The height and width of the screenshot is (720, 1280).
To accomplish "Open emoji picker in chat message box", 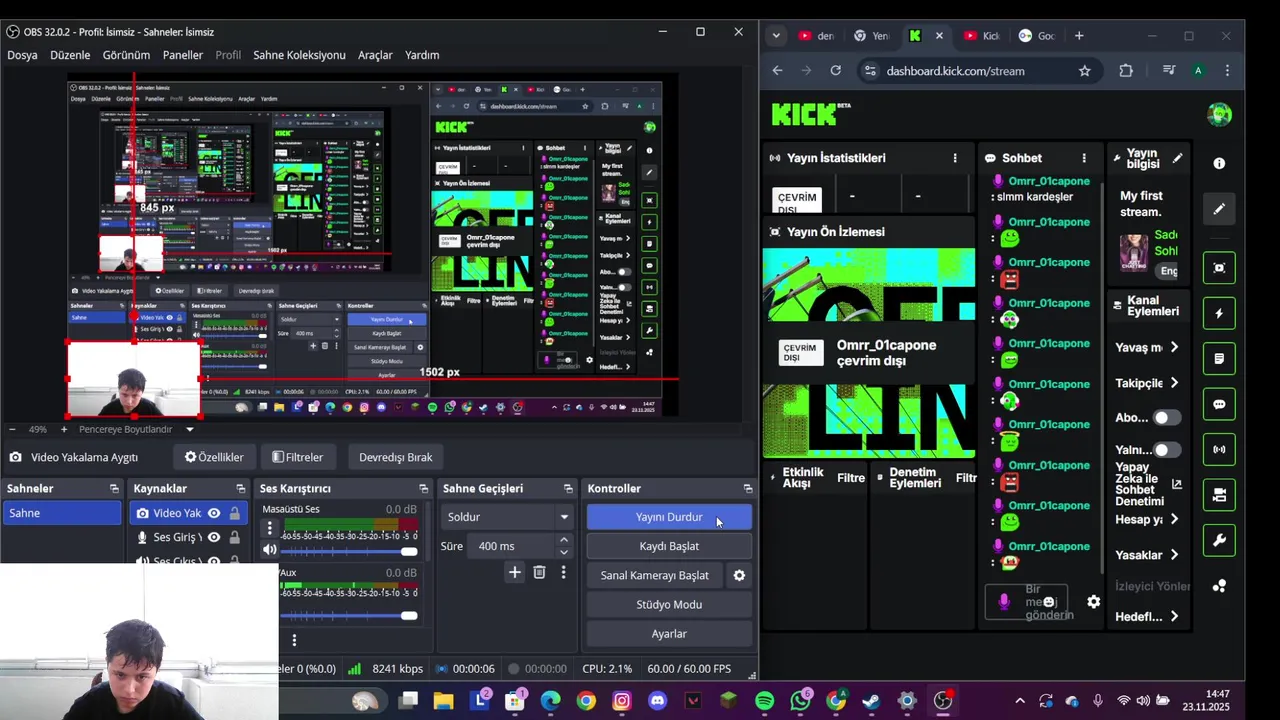I will pyautogui.click(x=1049, y=602).
